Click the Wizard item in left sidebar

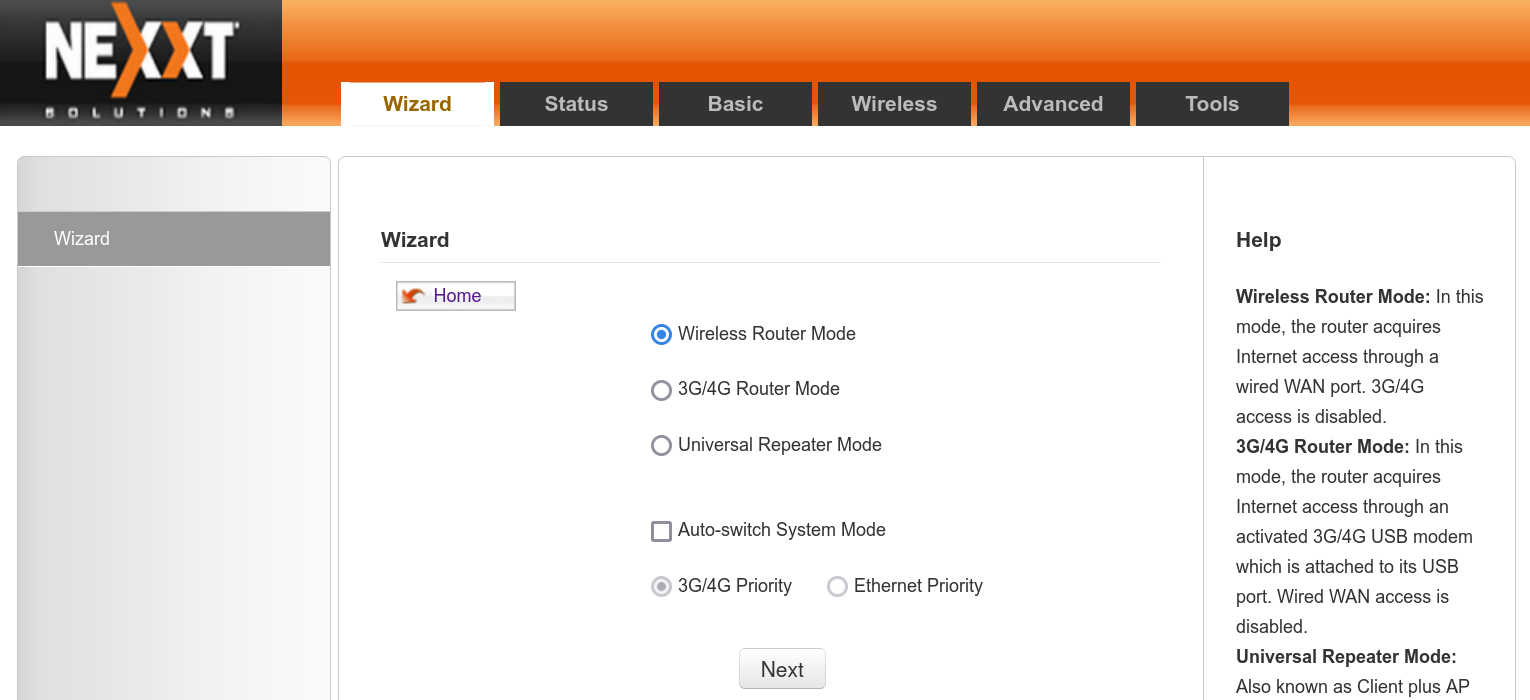point(174,238)
